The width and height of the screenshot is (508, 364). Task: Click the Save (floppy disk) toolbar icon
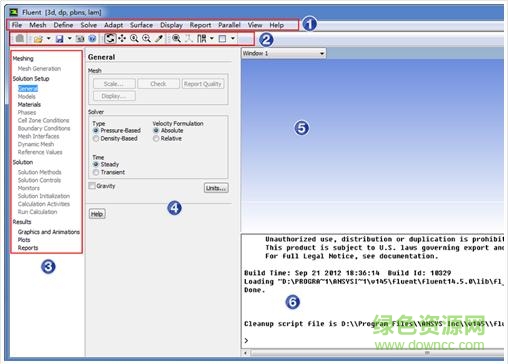pyautogui.click(x=59, y=39)
